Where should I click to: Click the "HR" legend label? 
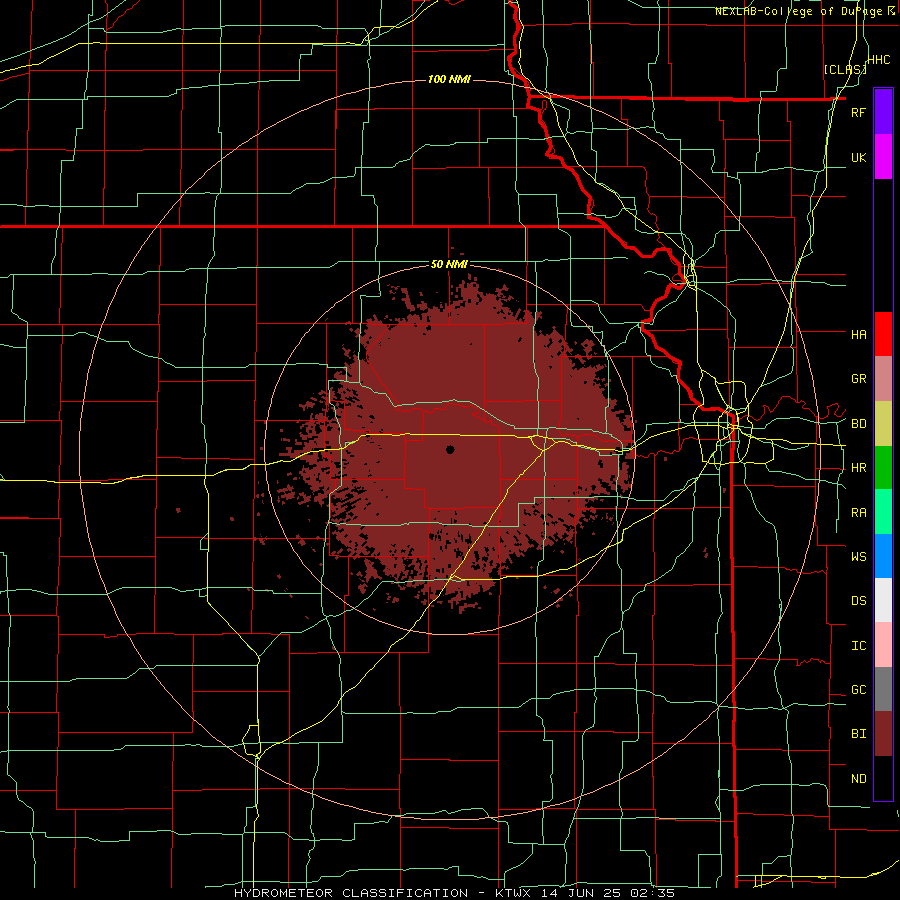point(858,468)
